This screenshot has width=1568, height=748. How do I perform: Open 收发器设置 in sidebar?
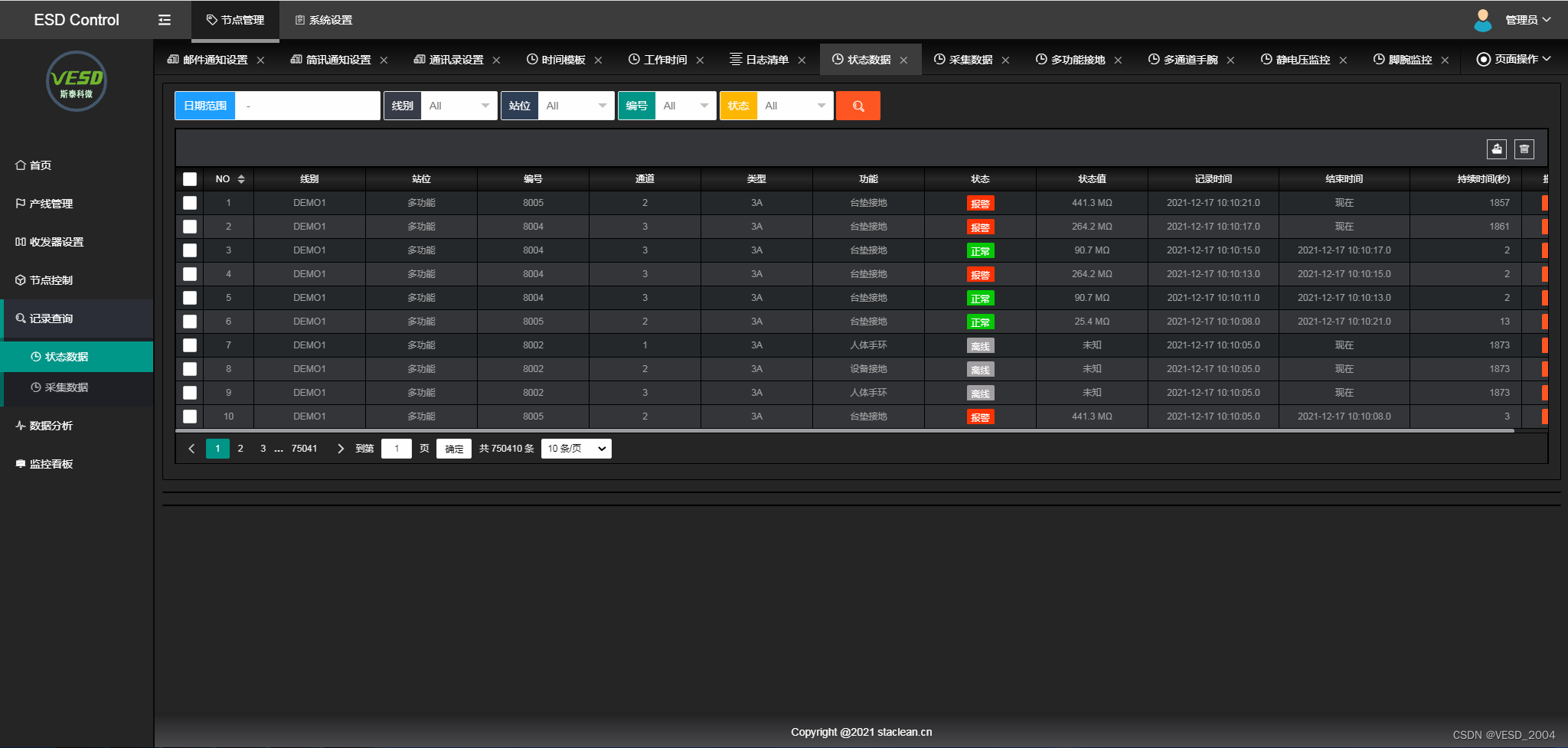click(77, 242)
